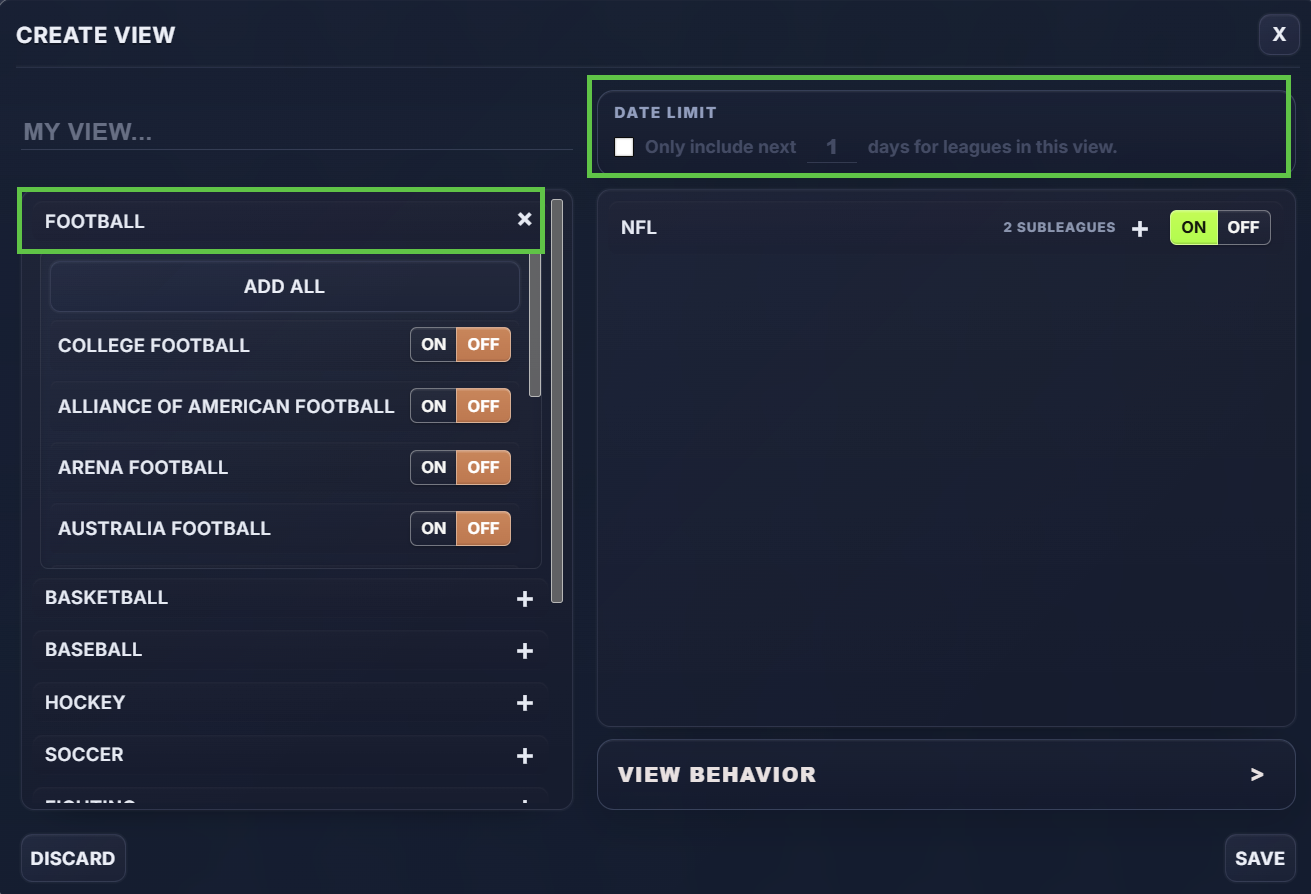Click the My View name field
1311x894 pixels.
coord(297,132)
